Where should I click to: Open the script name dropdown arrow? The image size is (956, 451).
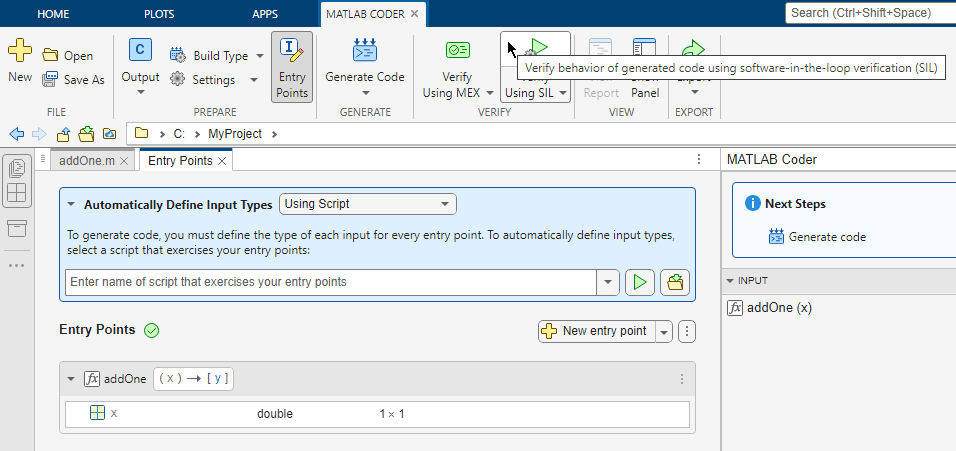(x=607, y=282)
